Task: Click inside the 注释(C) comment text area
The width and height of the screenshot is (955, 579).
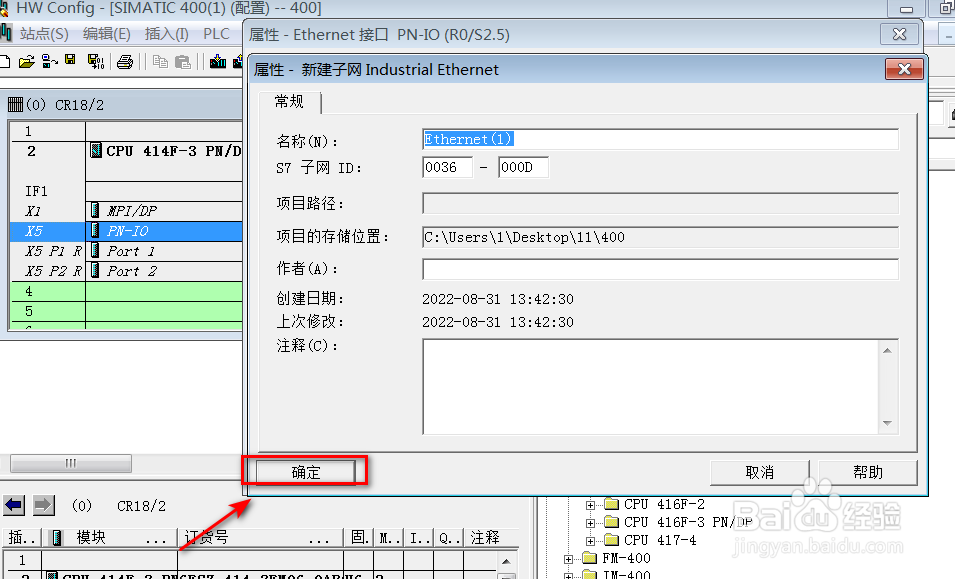Action: pos(650,387)
